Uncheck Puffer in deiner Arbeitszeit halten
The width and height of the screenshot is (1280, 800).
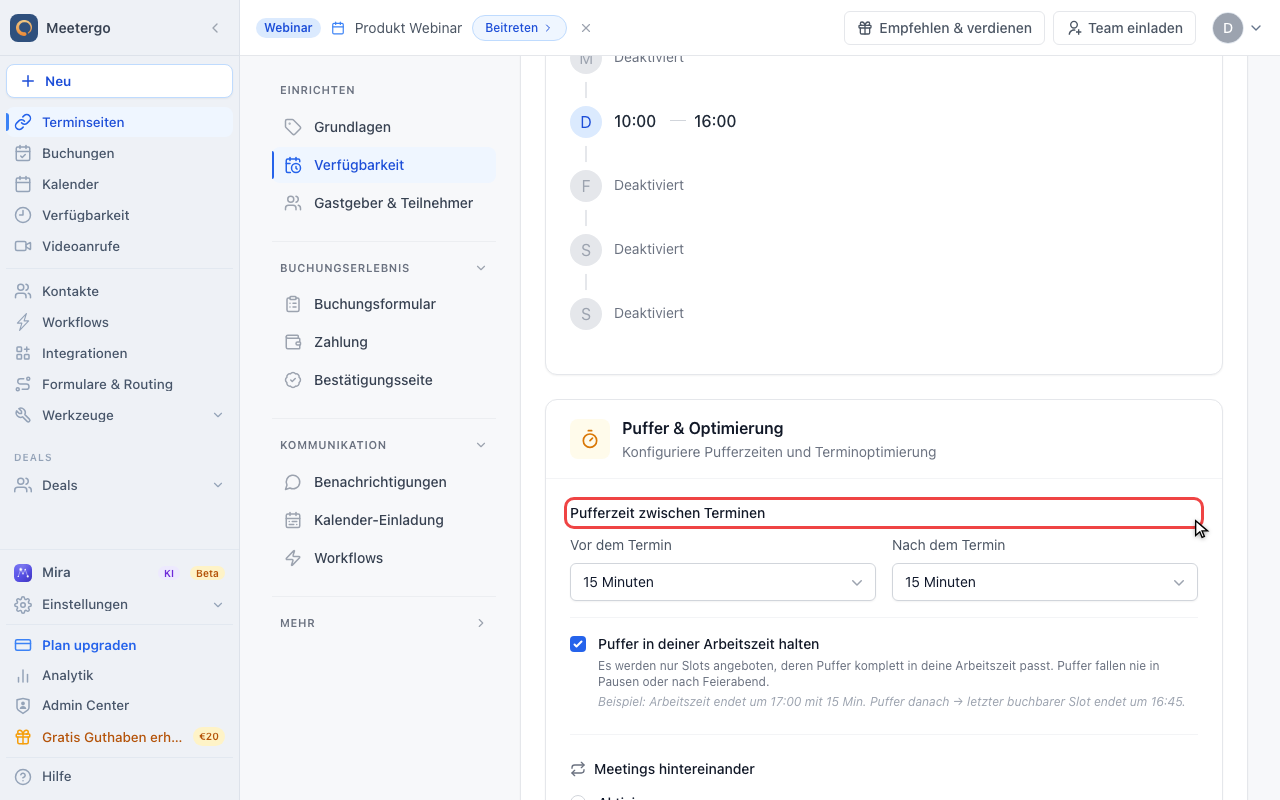pyautogui.click(x=578, y=644)
